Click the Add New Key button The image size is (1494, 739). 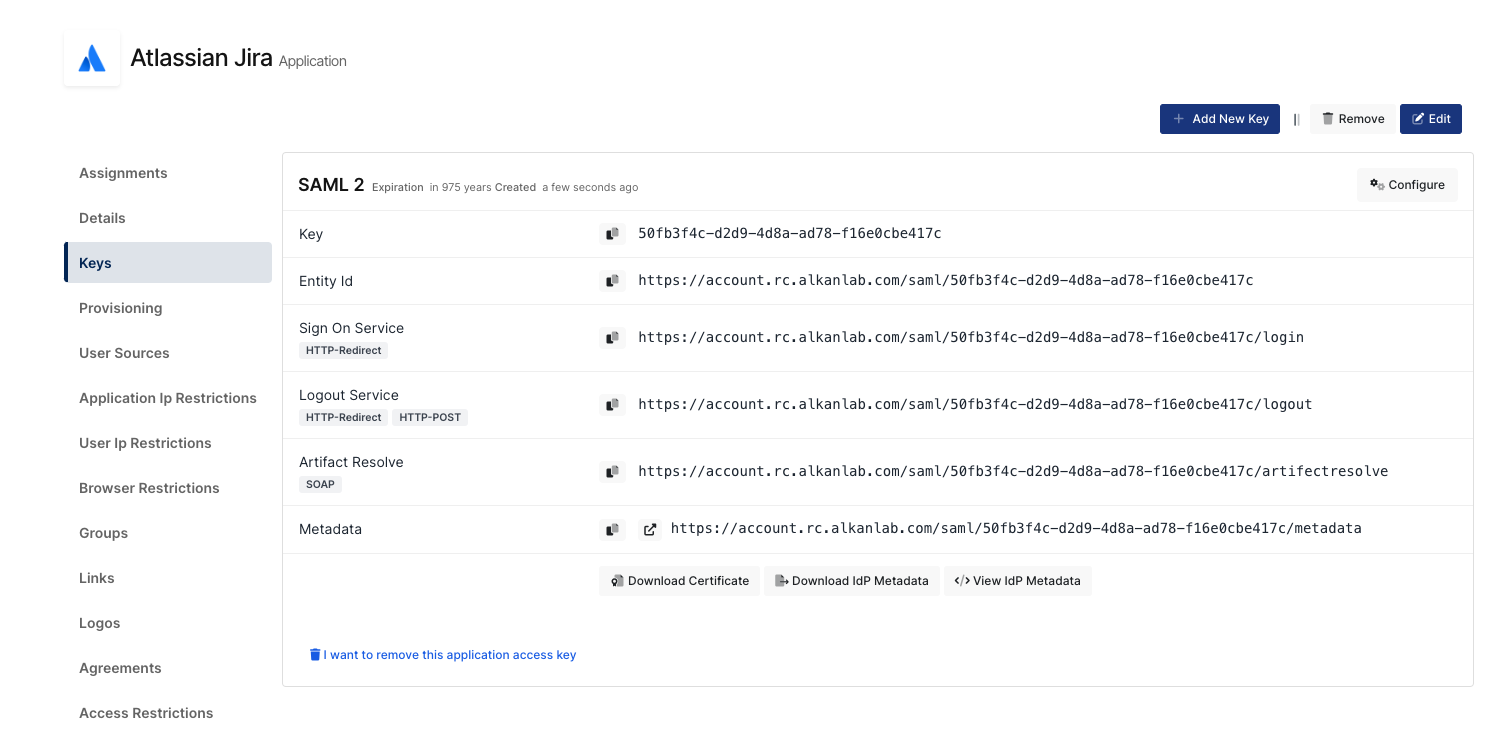pyautogui.click(x=1219, y=119)
